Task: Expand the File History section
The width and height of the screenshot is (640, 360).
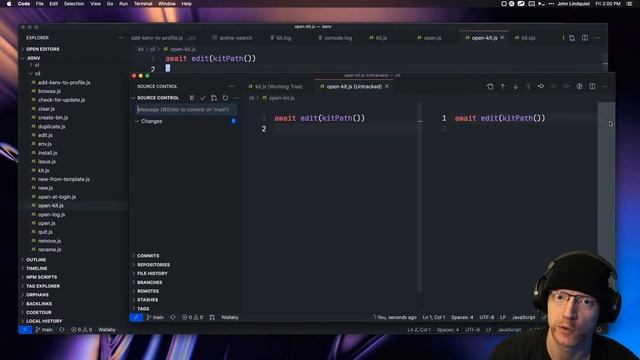Action: [x=152, y=273]
